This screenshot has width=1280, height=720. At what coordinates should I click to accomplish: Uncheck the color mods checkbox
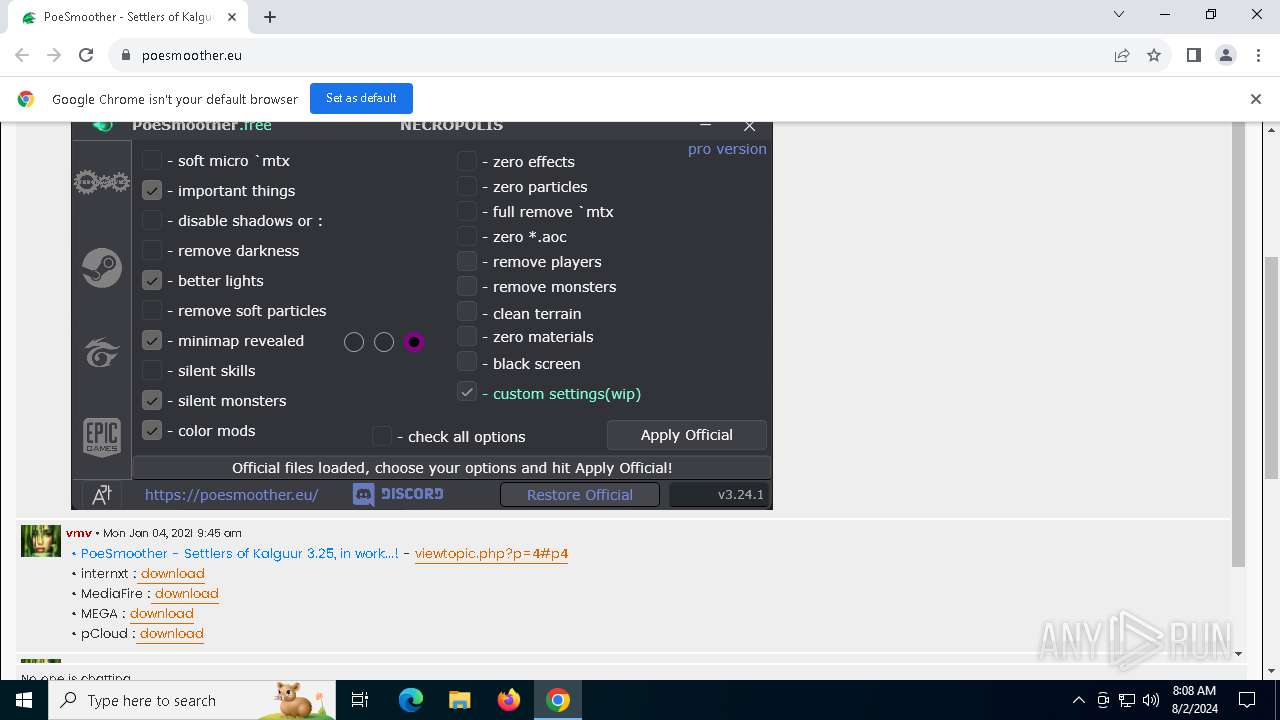152,430
